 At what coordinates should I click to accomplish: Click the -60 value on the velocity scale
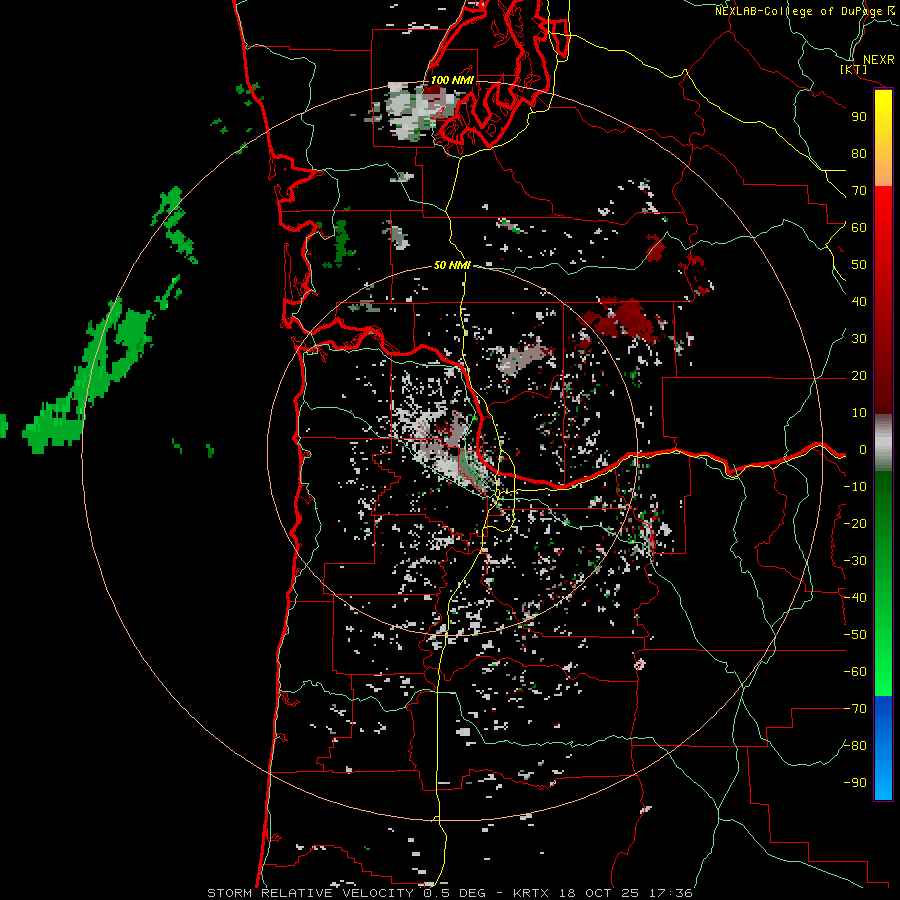pos(855,672)
